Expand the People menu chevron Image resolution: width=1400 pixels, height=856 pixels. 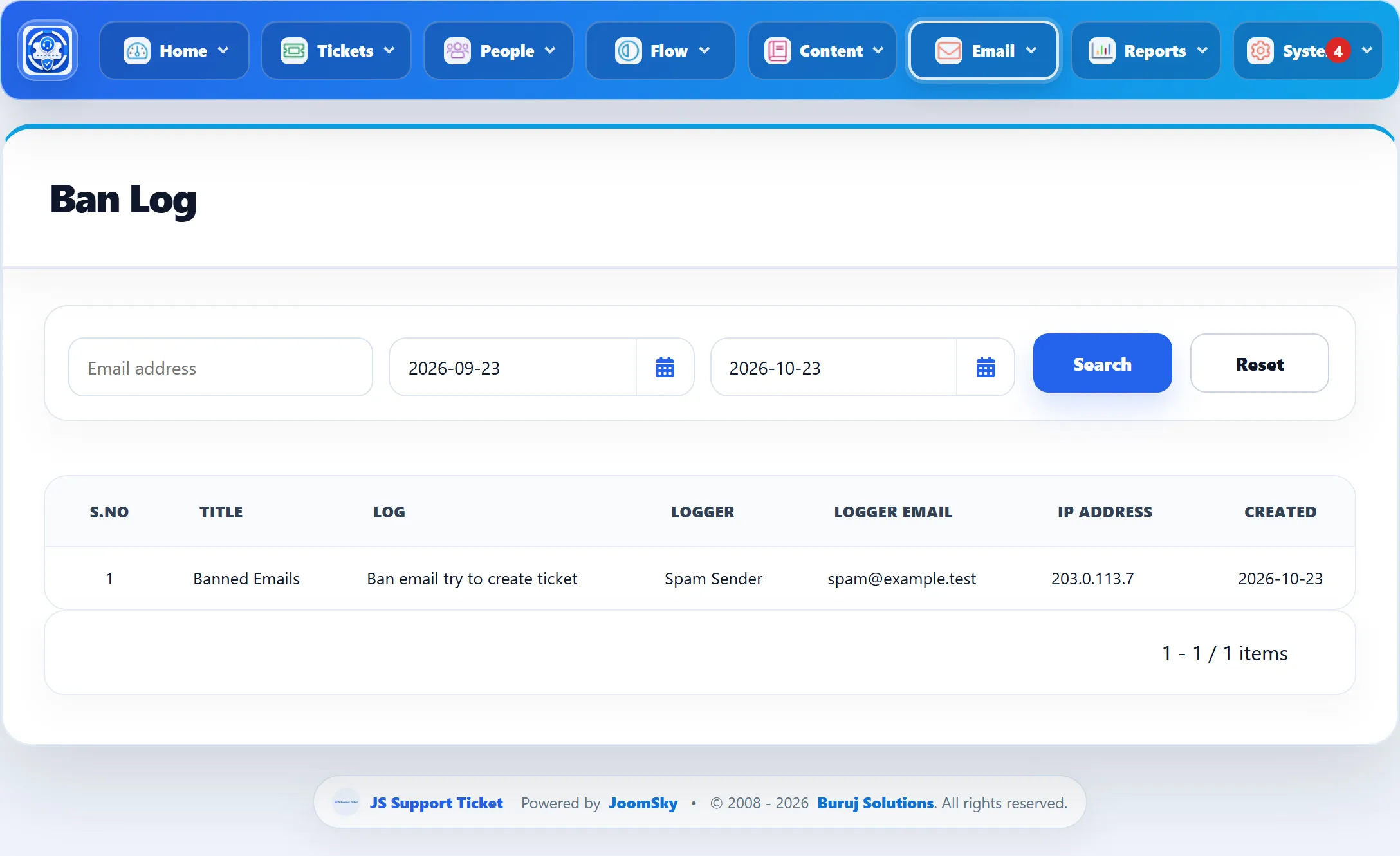[550, 50]
